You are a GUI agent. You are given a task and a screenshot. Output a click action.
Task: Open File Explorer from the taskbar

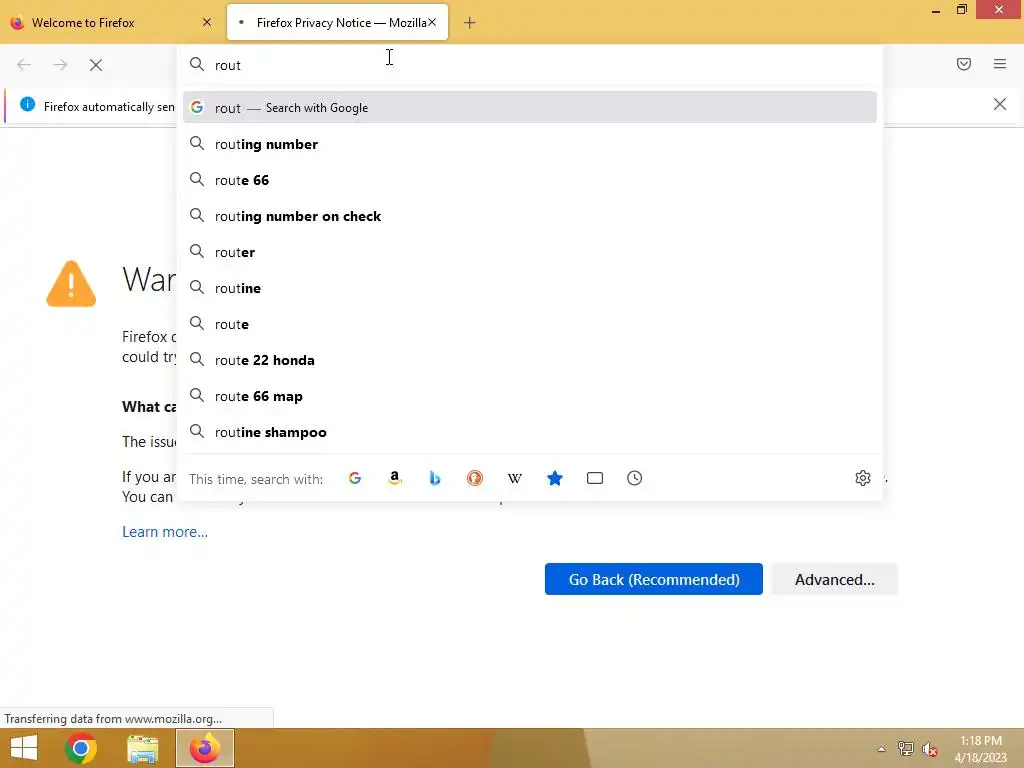pyautogui.click(x=143, y=748)
